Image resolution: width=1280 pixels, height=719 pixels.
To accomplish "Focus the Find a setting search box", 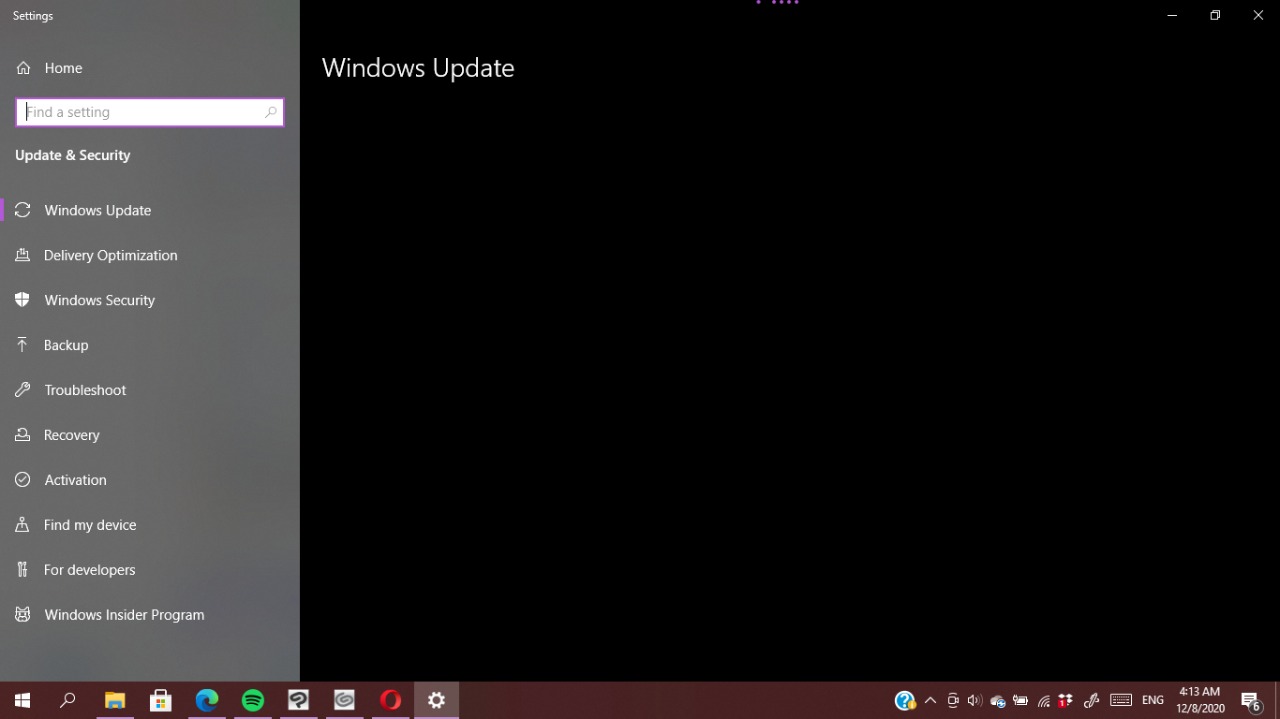I will tap(150, 112).
